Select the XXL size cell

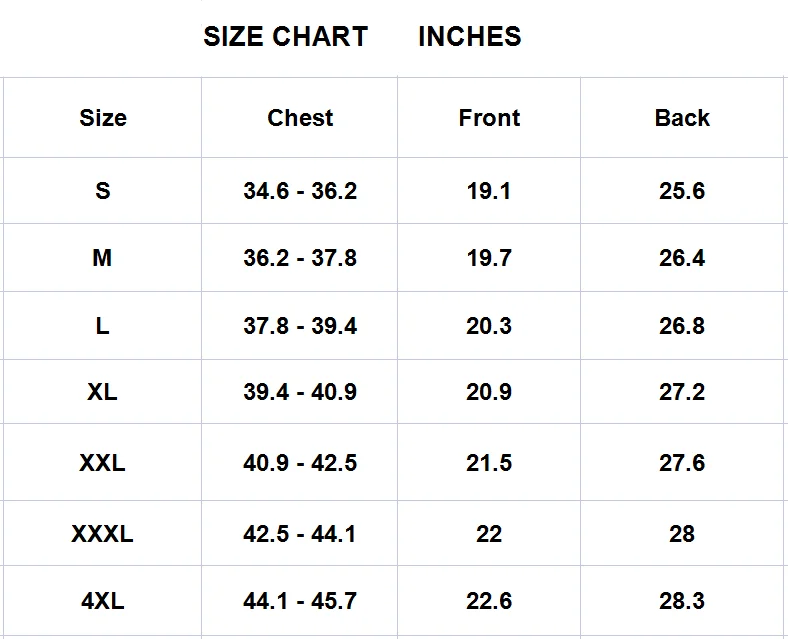(x=103, y=463)
